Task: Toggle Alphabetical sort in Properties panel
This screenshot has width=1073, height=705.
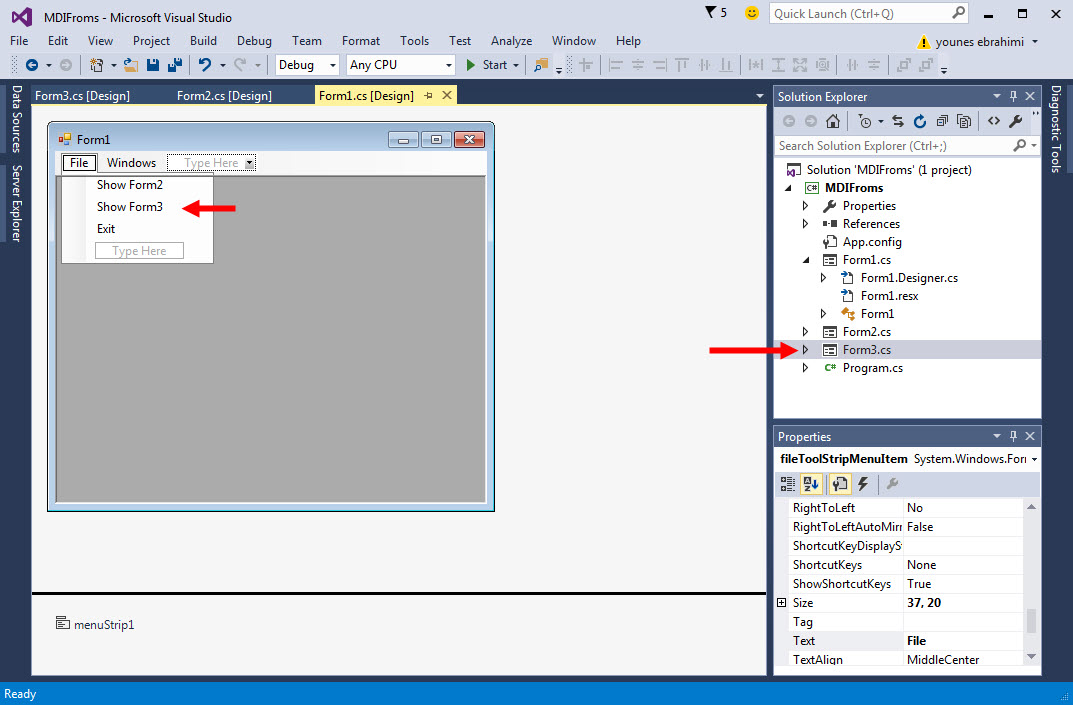Action: pos(811,484)
